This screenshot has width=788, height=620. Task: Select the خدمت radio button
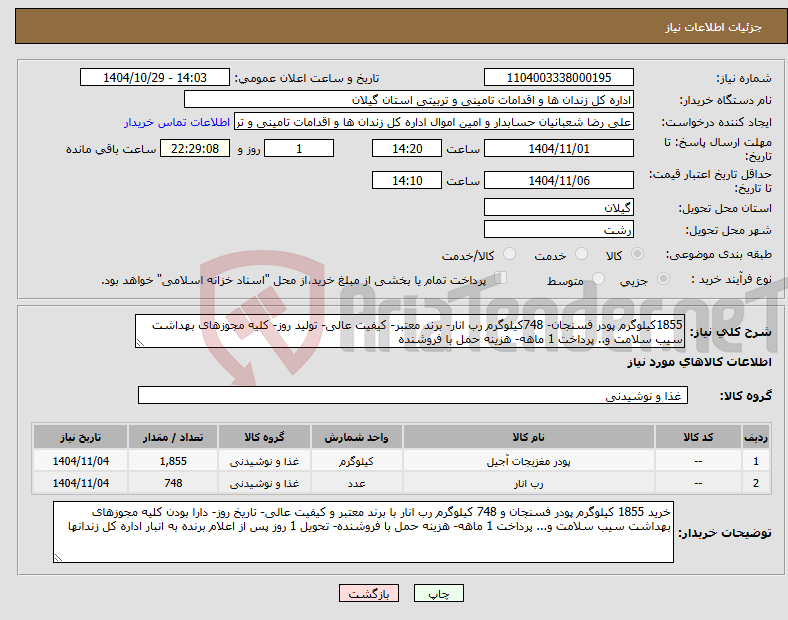(581, 254)
